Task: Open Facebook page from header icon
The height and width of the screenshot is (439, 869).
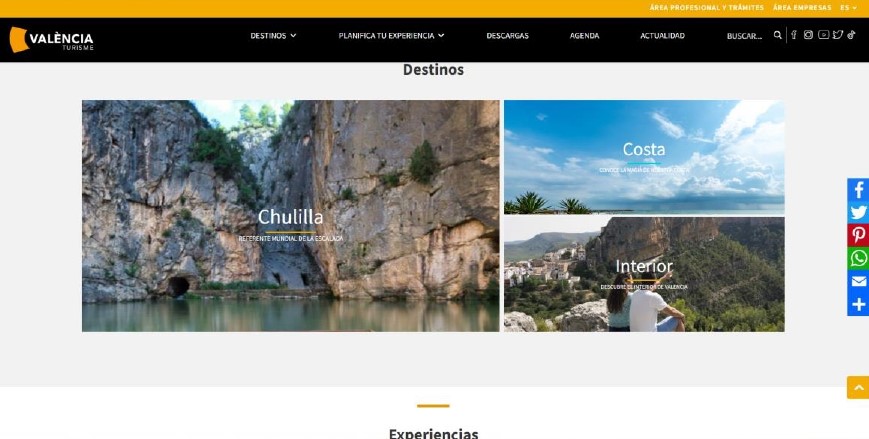Action: (x=794, y=35)
